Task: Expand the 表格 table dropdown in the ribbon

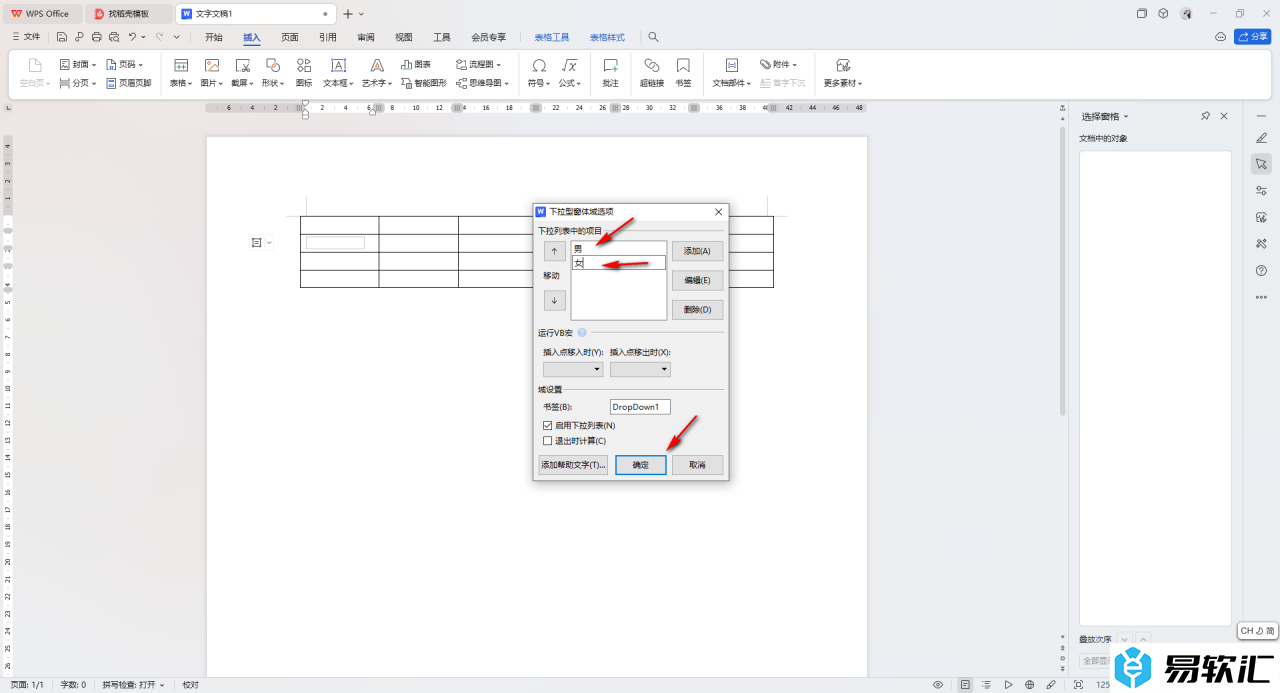Action: (x=181, y=83)
